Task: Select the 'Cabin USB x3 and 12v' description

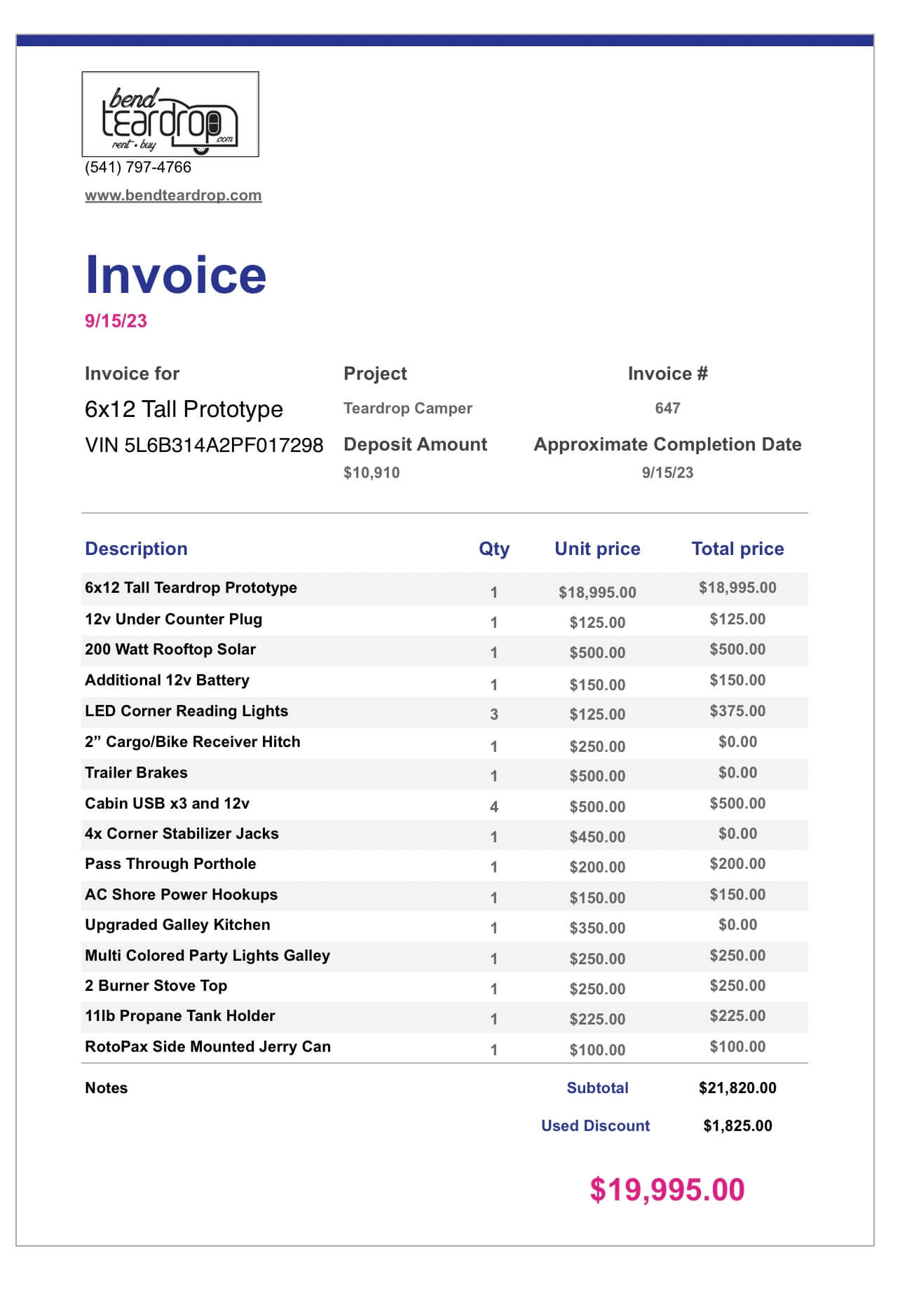Action: click(167, 804)
